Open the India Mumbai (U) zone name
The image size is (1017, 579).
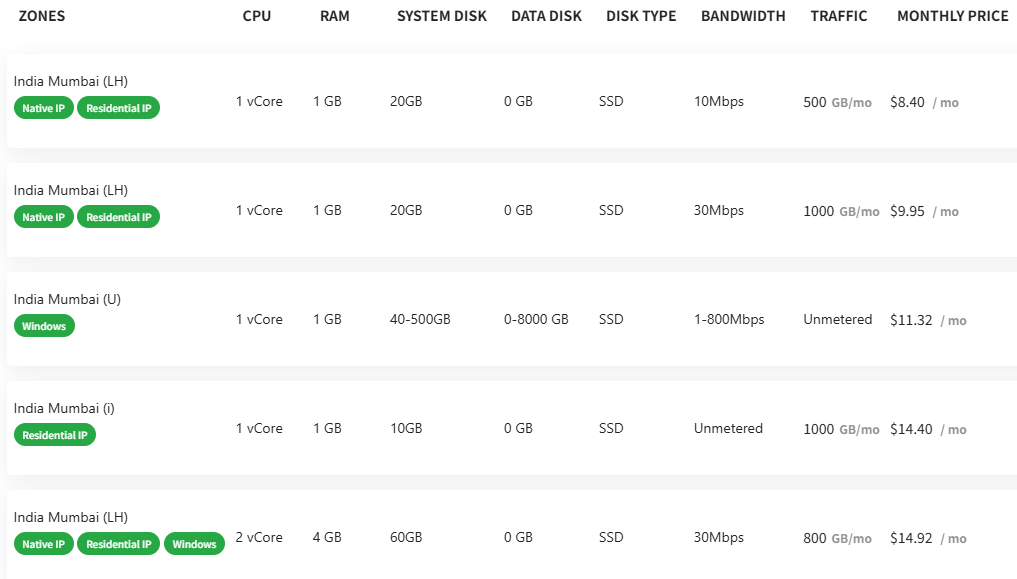tap(67, 299)
